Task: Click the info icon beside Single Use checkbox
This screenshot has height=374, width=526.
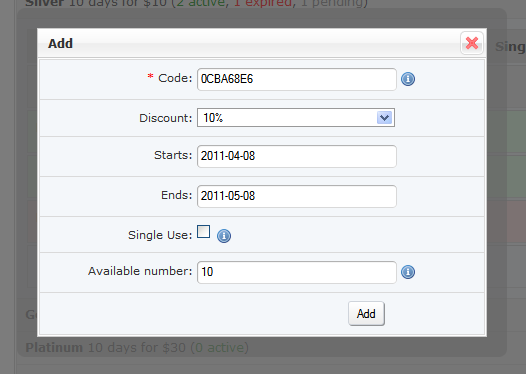Action: click(224, 236)
